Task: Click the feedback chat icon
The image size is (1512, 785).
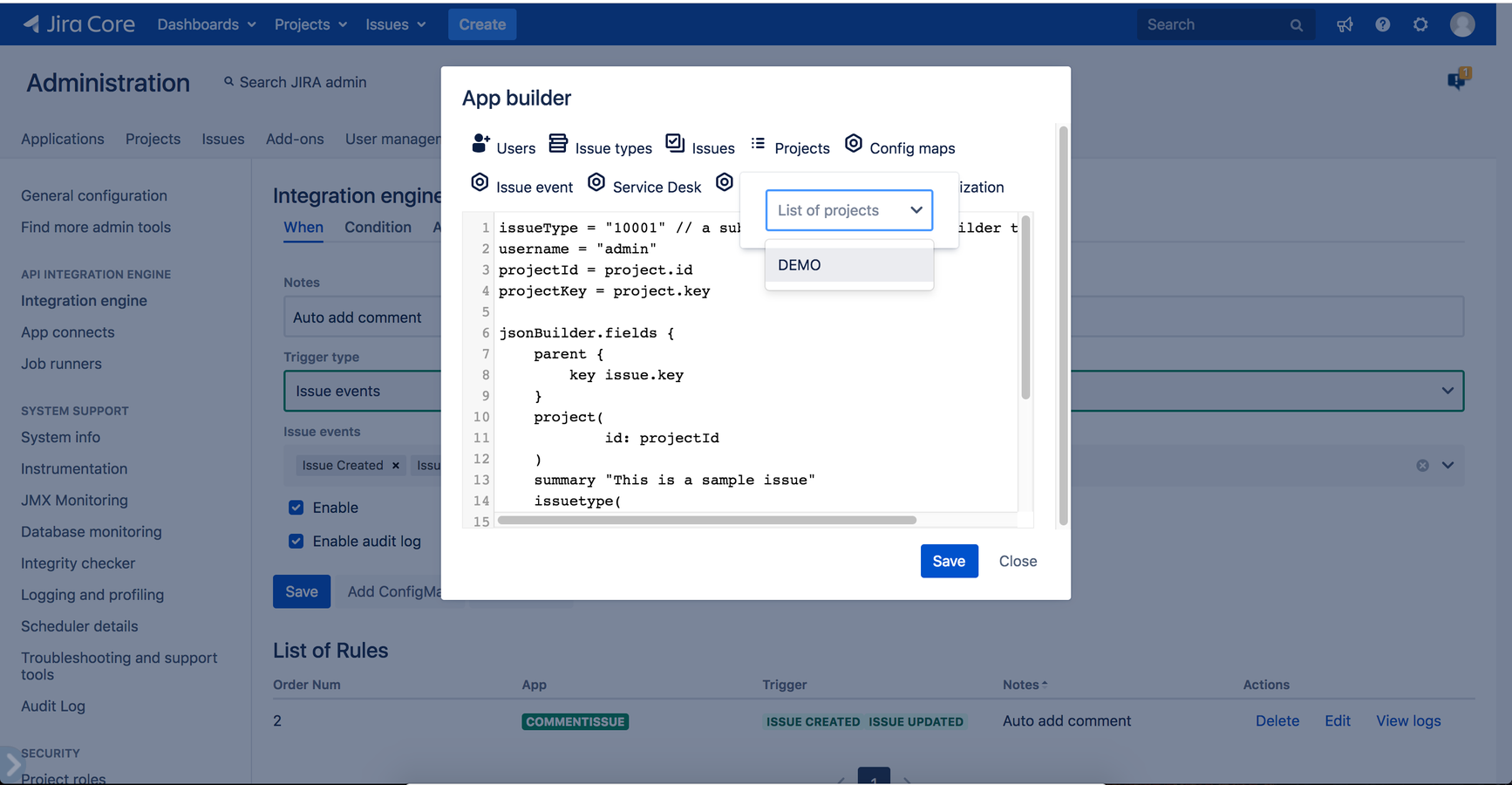Action: 1458,79
